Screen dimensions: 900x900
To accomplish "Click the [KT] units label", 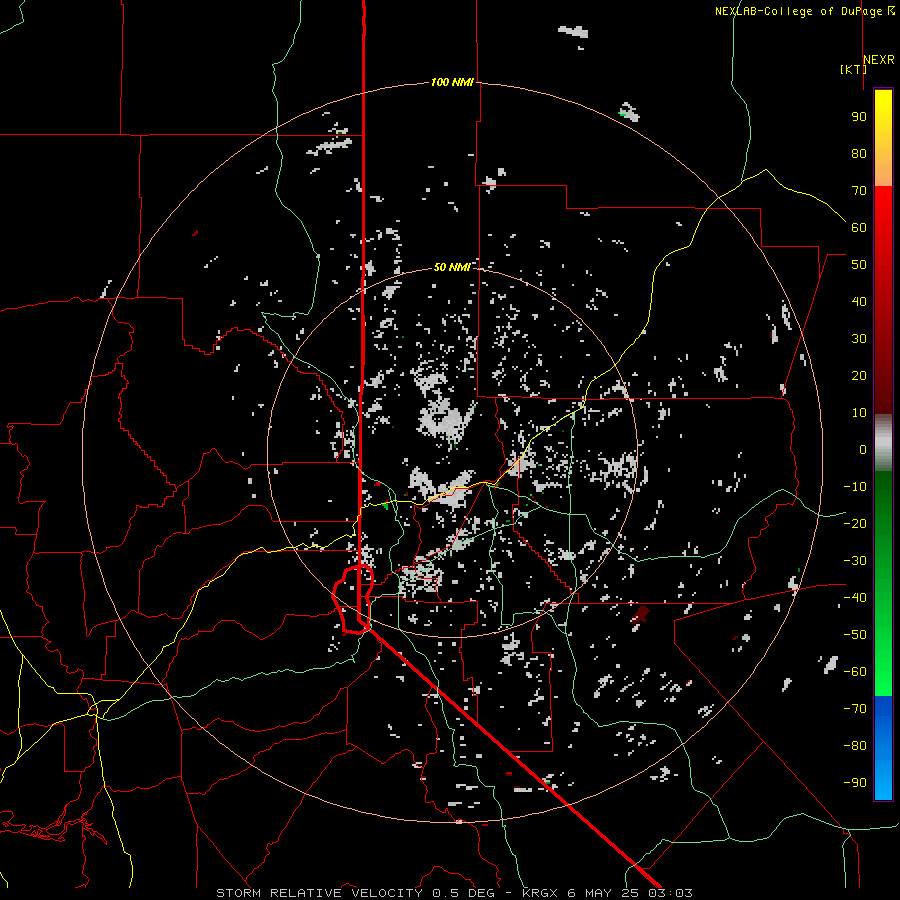I will point(854,69).
